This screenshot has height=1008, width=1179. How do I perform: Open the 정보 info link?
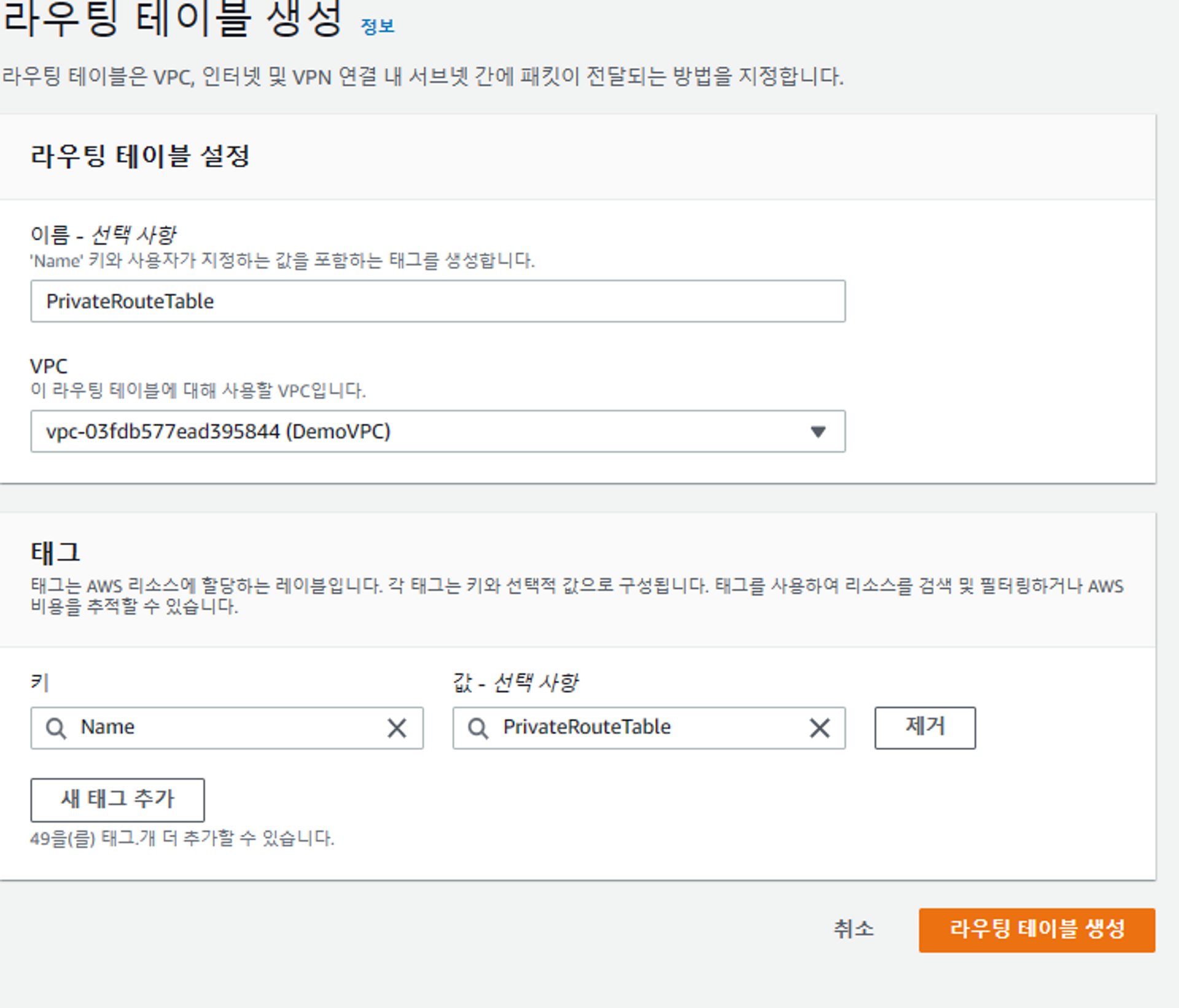pyautogui.click(x=377, y=26)
